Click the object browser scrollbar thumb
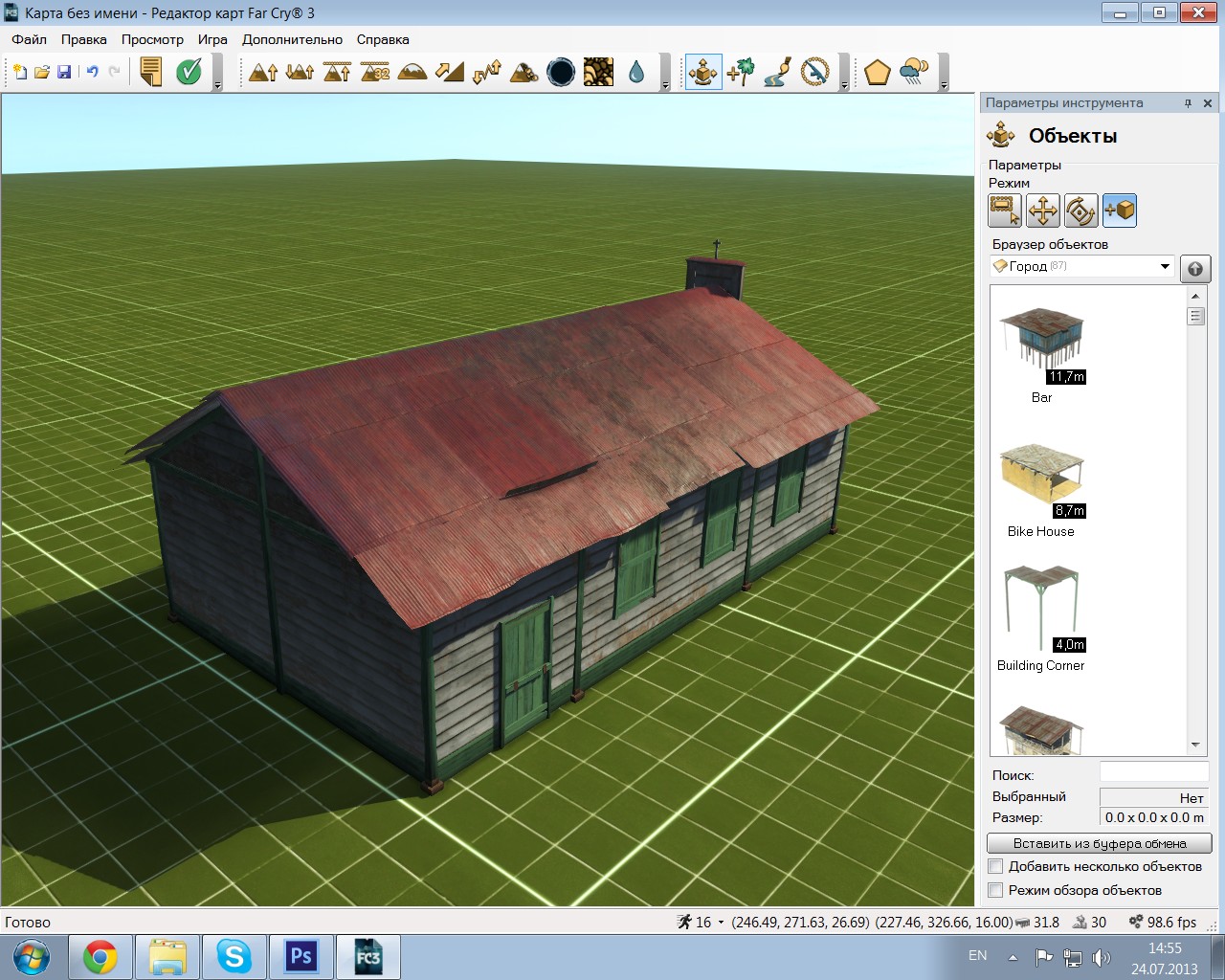This screenshot has height=980, width=1225. coord(1195,316)
